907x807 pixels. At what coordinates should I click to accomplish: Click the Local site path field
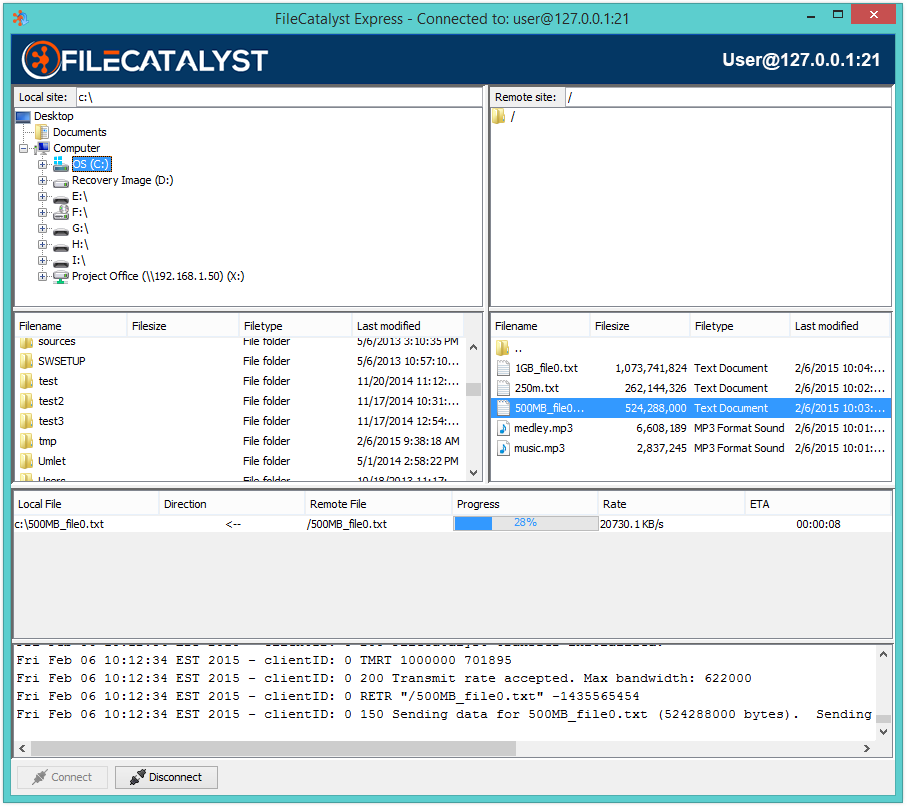(279, 97)
